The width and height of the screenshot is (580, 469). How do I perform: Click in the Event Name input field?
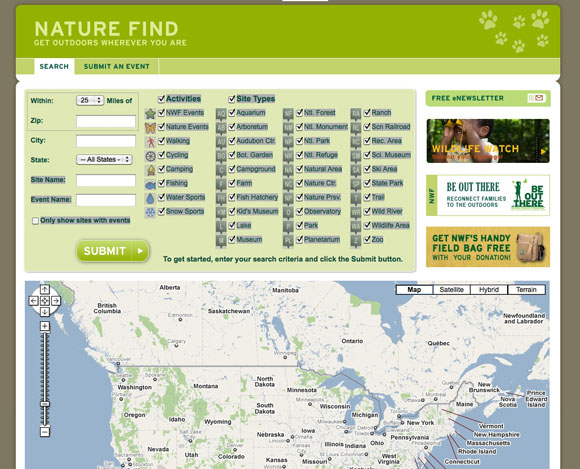coord(106,200)
